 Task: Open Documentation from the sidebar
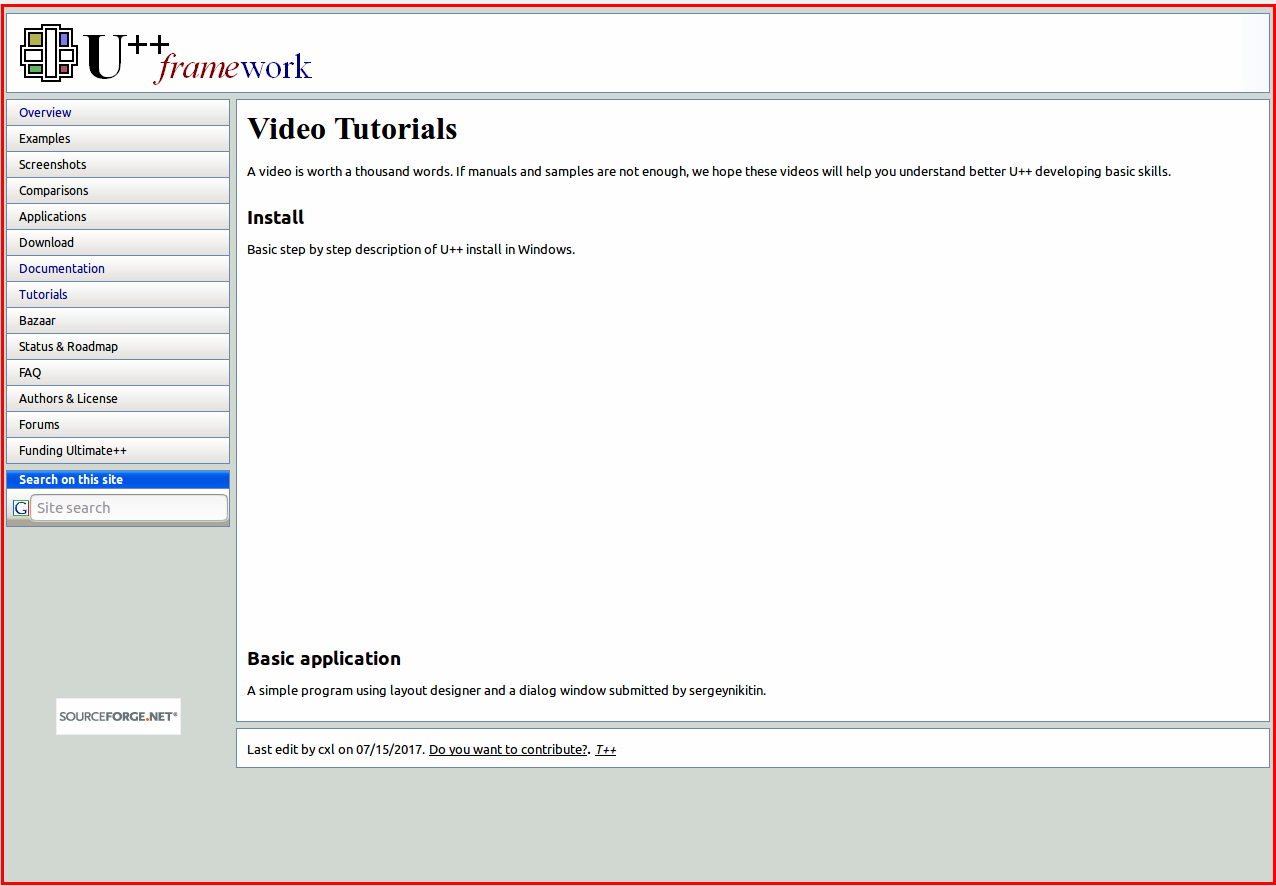[62, 269]
